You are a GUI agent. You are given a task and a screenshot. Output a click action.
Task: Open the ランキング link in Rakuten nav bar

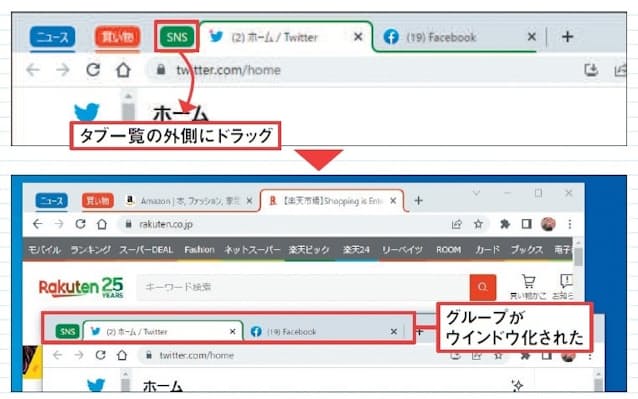(x=90, y=249)
